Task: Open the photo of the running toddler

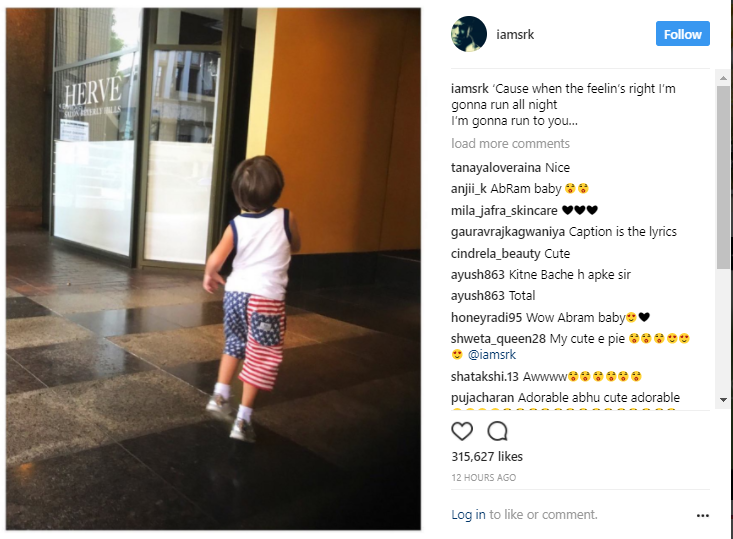Action: pyautogui.click(x=213, y=269)
